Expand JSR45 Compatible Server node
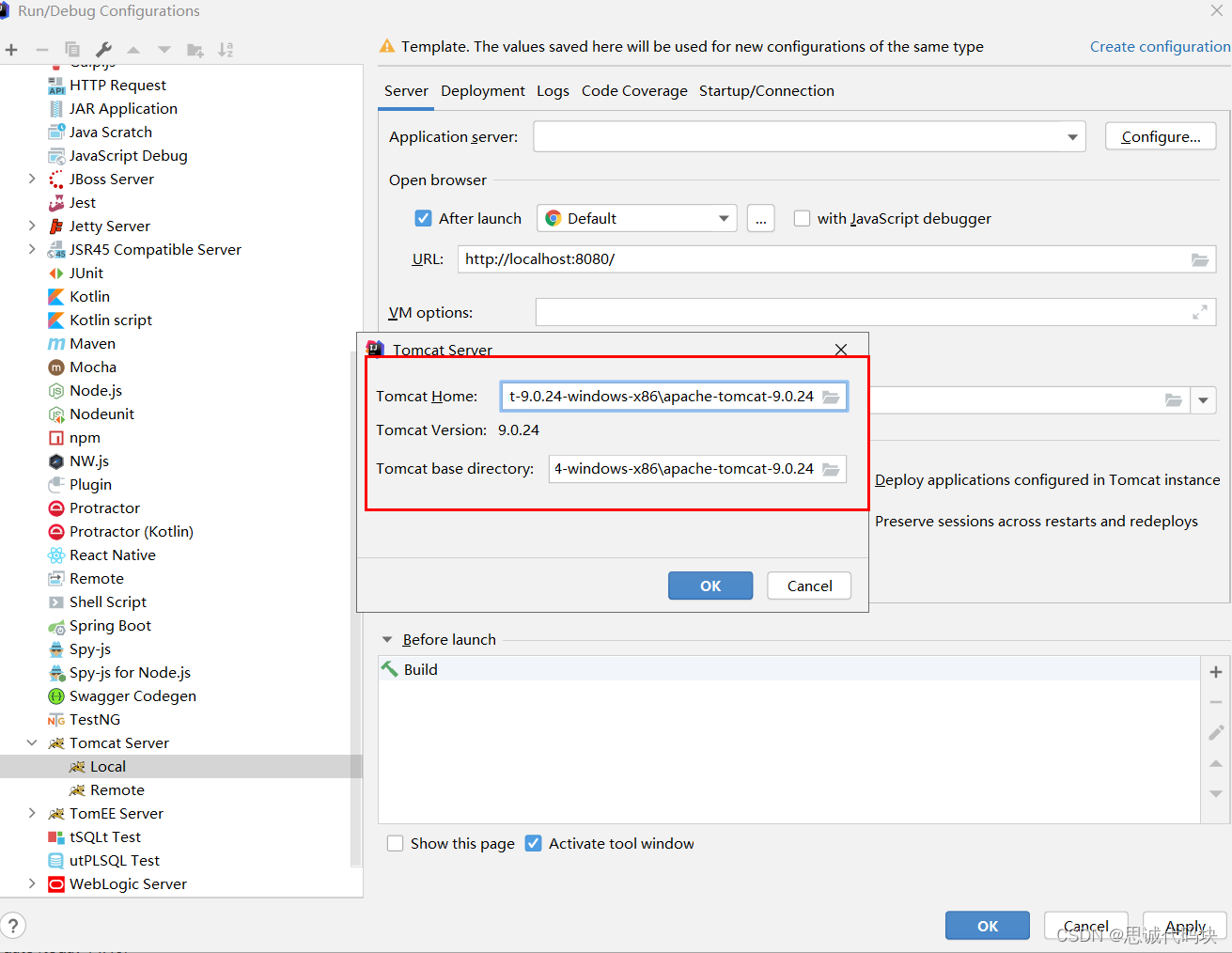The width and height of the screenshot is (1232, 953). pyautogui.click(x=32, y=250)
